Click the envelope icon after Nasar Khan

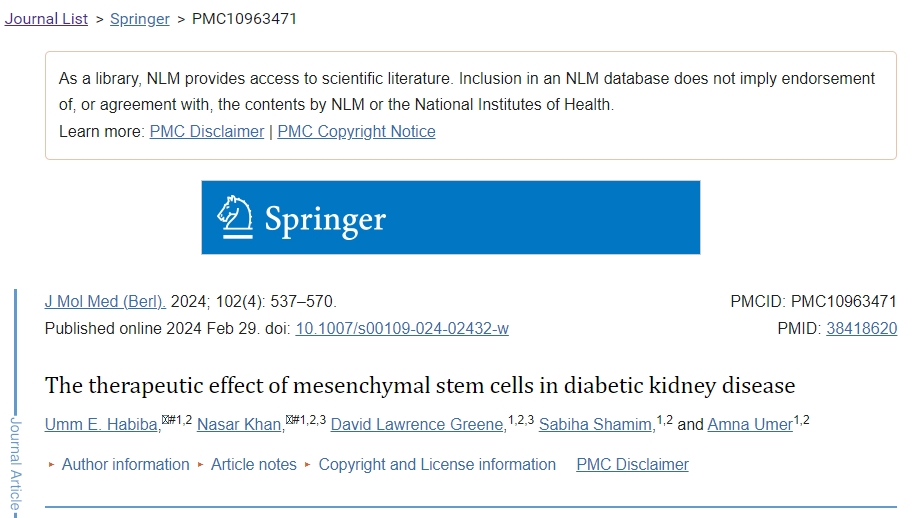point(289,419)
